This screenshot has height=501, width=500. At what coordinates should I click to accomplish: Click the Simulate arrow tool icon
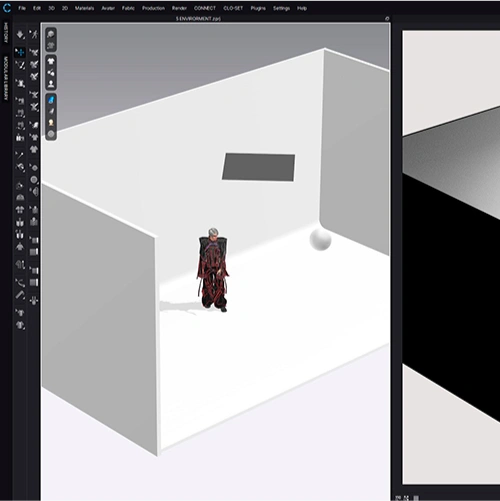[20, 34]
